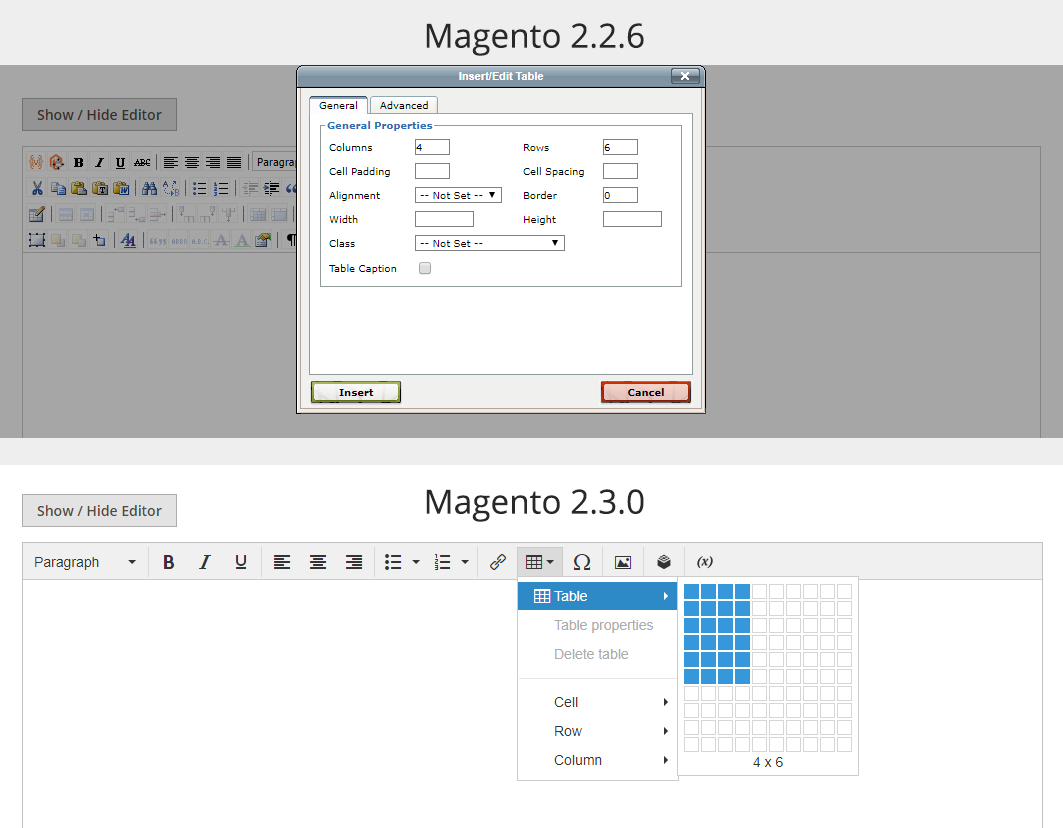This screenshot has width=1063, height=828.
Task: Toggle Bold in 2.2.6 toolbar
Action: pyautogui.click(x=79, y=162)
